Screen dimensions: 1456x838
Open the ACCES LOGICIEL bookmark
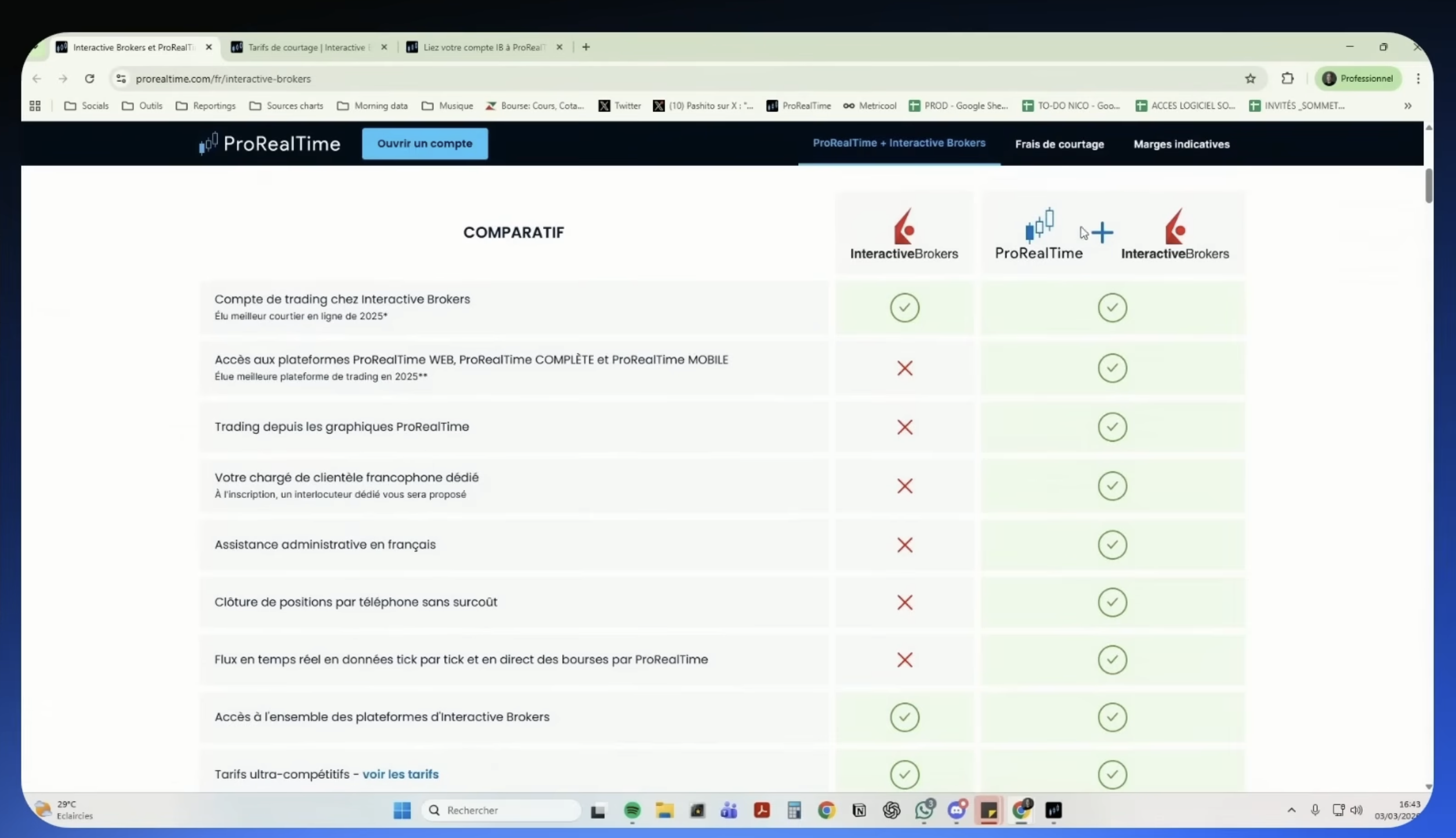pos(1185,106)
